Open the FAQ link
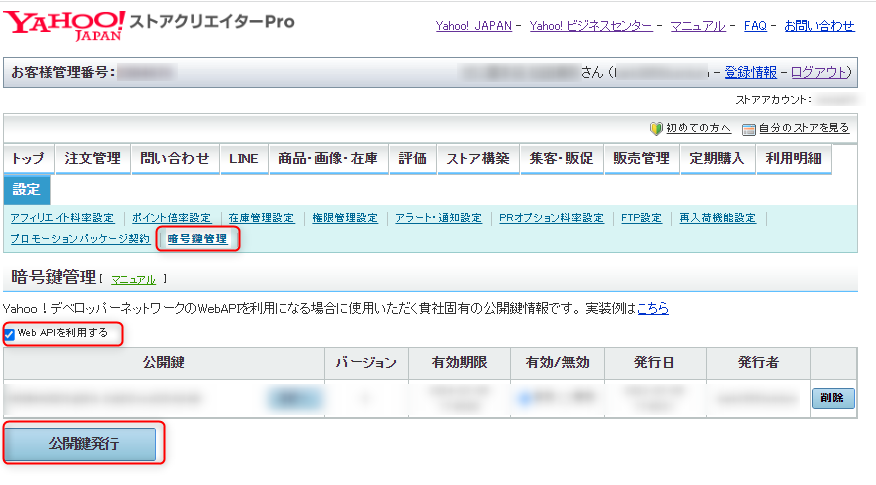Screen dimensions: 876x485 coord(755,26)
